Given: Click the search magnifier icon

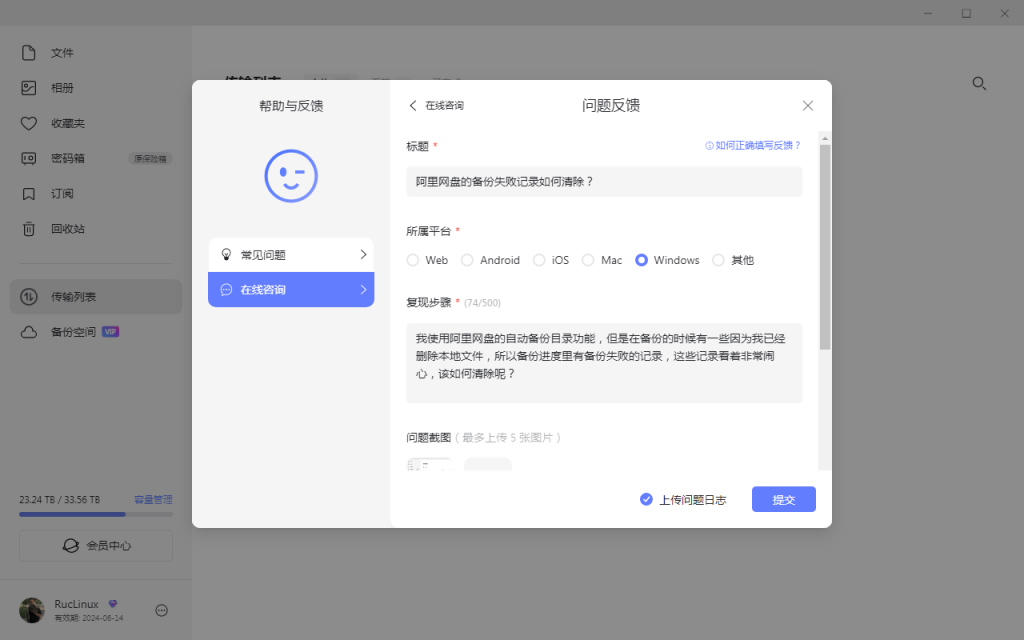Looking at the screenshot, I should pos(979,84).
